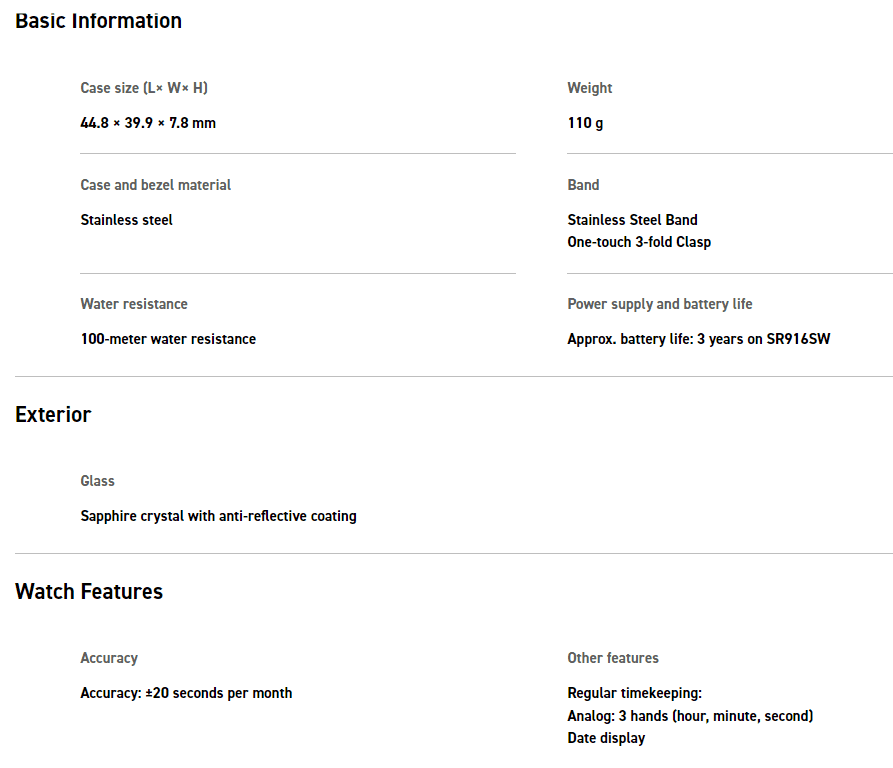Click the Weight label
Image resolution: width=893 pixels, height=768 pixels.
589,88
